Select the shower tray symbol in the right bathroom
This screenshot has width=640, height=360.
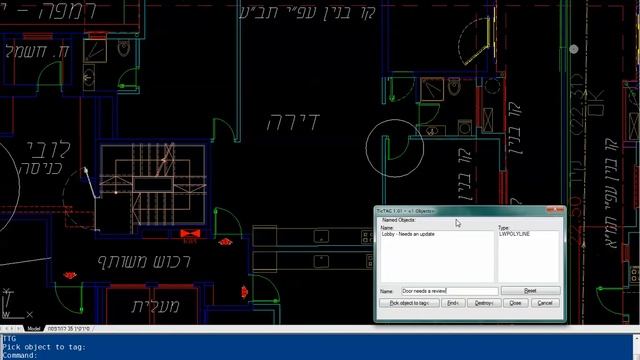[432, 89]
